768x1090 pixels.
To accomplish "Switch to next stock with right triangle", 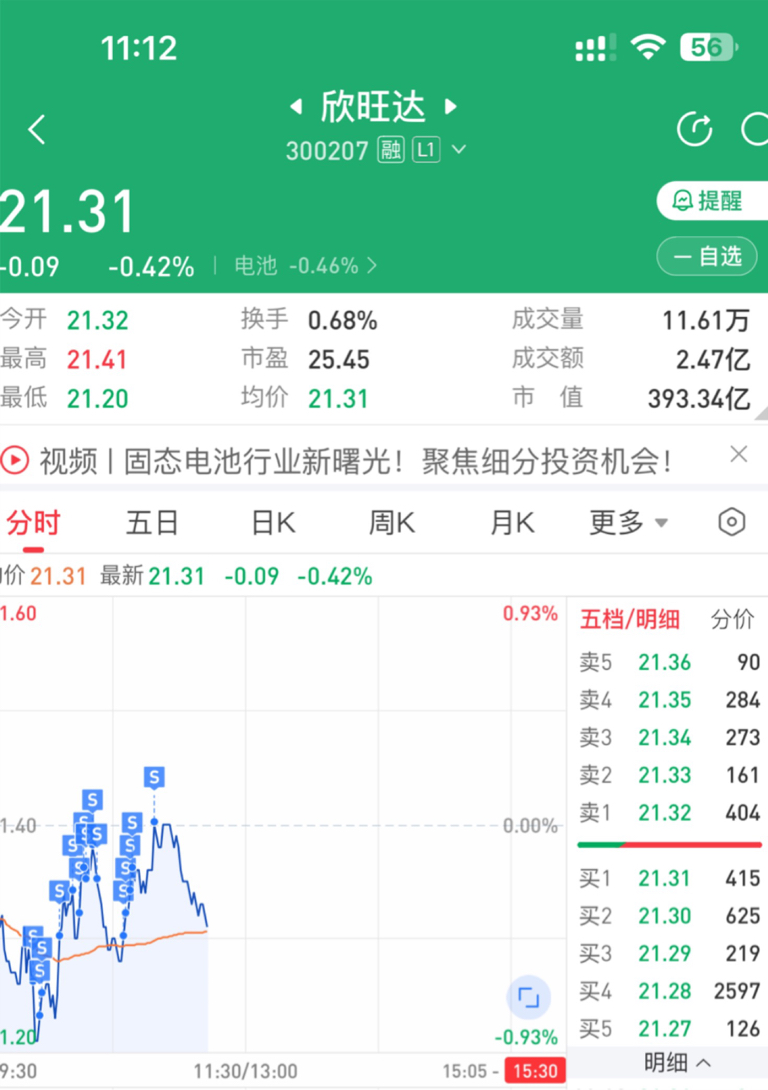I will (451, 106).
